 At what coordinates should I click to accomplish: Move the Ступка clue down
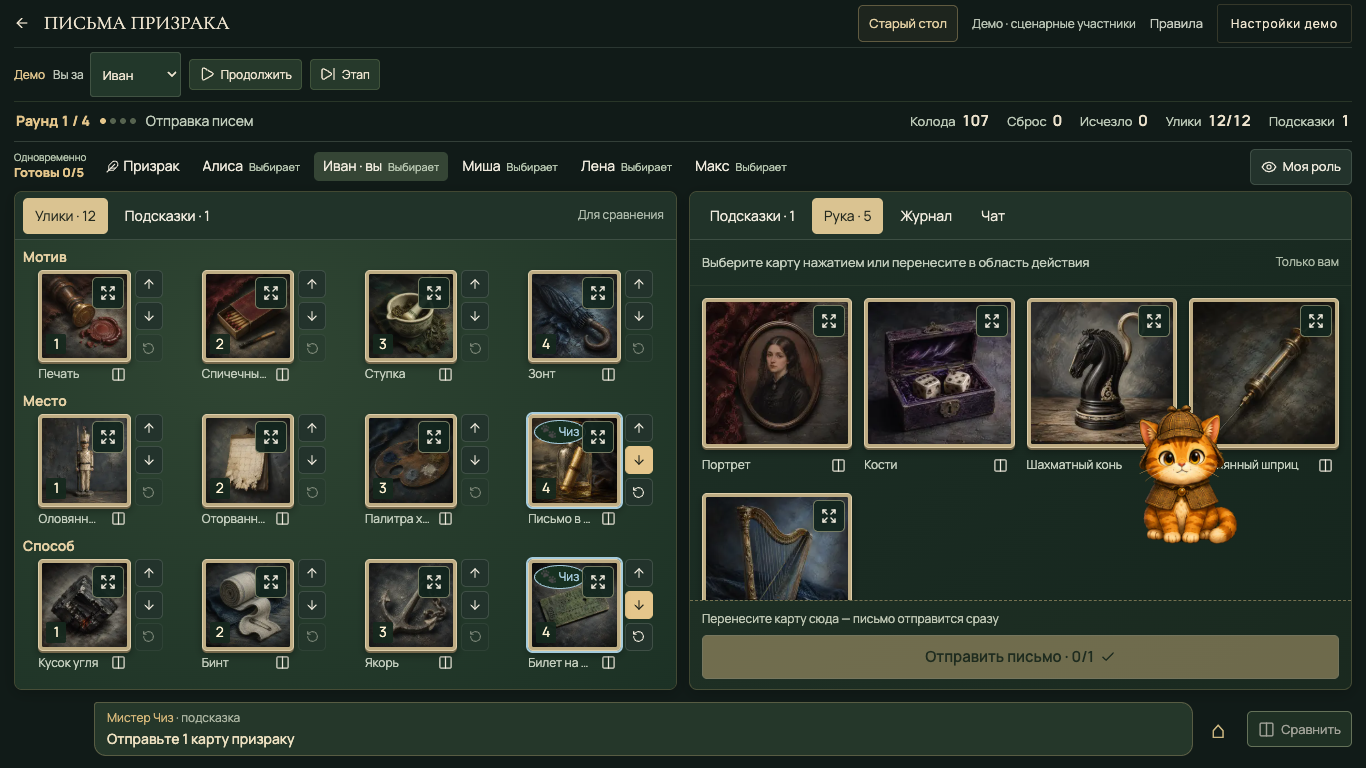475,316
